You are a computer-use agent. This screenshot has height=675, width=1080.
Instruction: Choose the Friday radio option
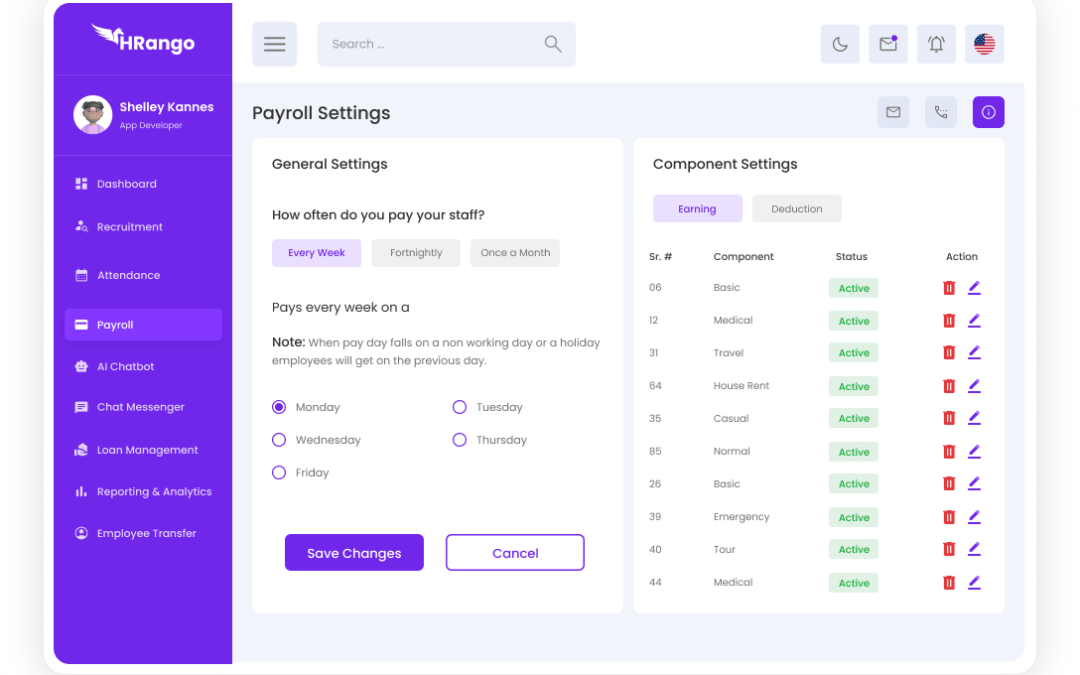(x=279, y=473)
